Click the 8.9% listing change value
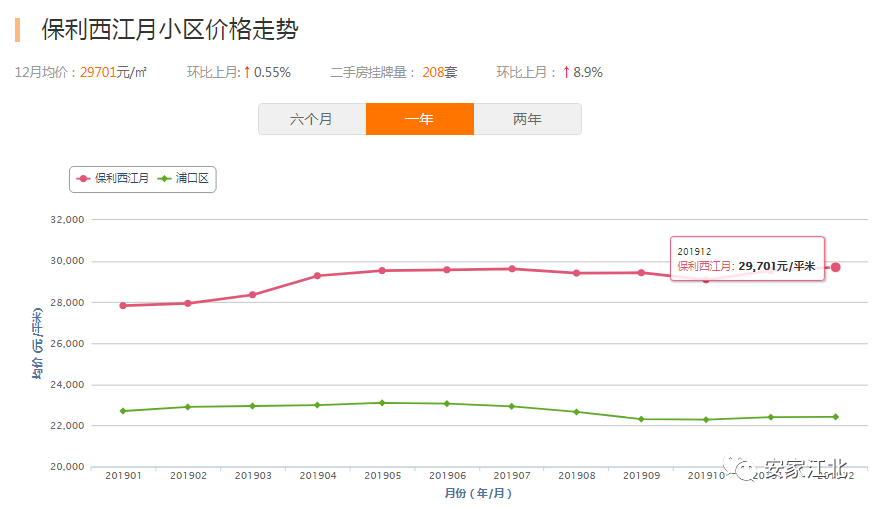 588,72
